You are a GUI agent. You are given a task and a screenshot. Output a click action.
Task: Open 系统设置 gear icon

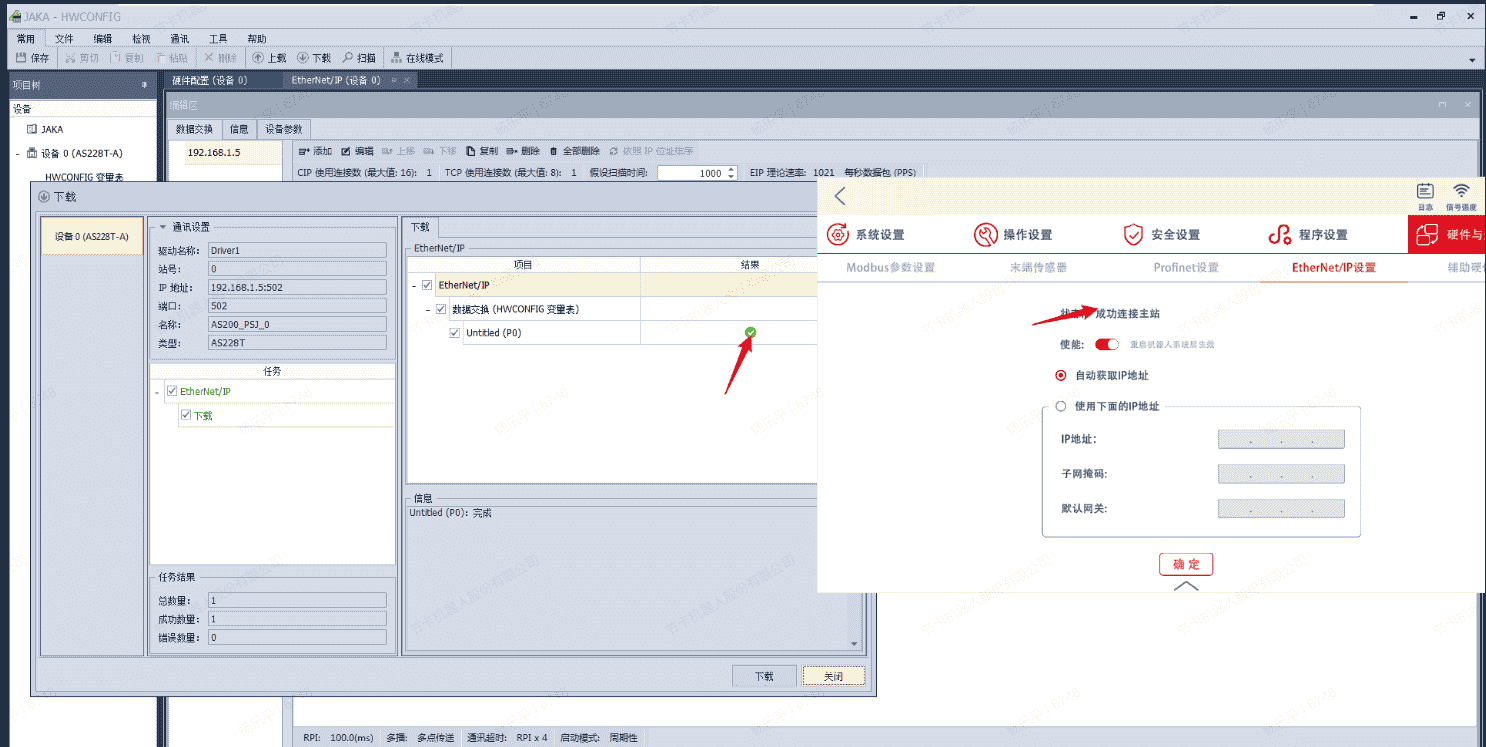[838, 235]
